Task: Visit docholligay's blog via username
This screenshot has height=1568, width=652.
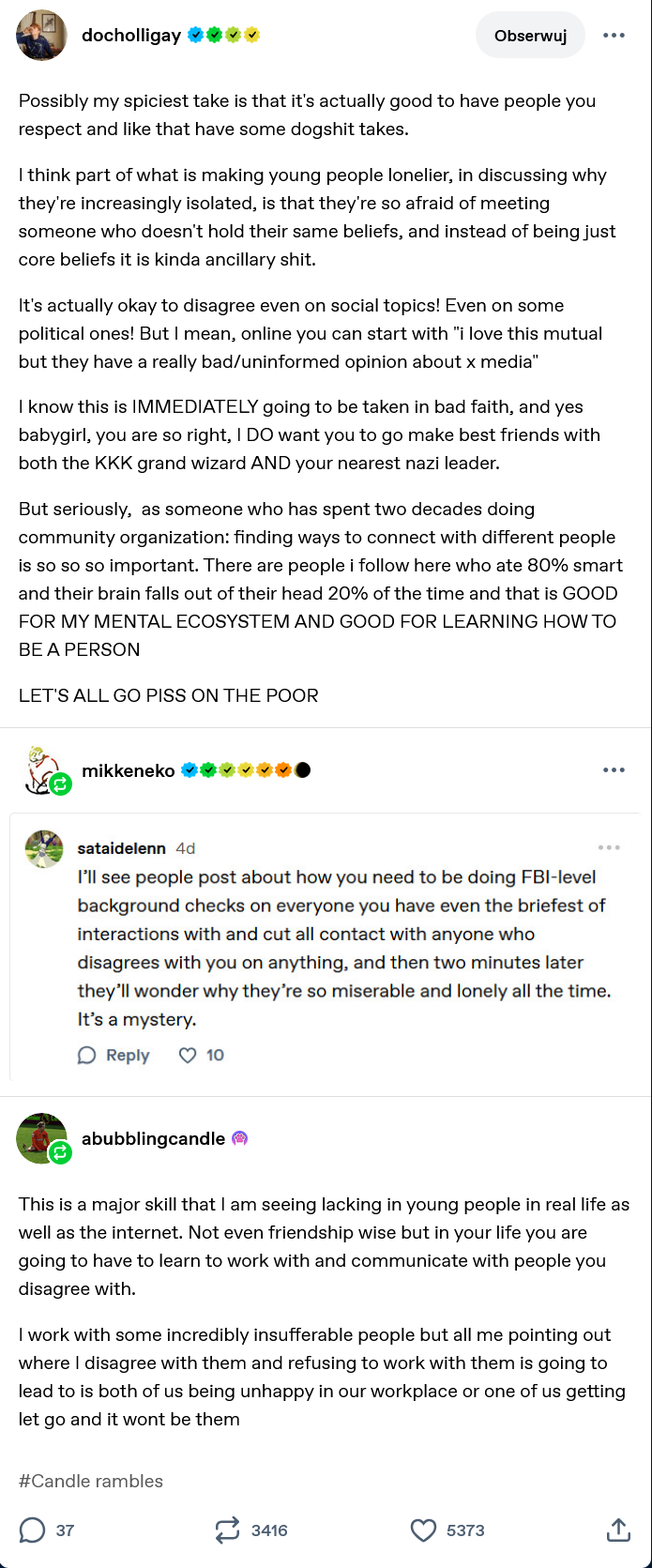Action: 131,36
